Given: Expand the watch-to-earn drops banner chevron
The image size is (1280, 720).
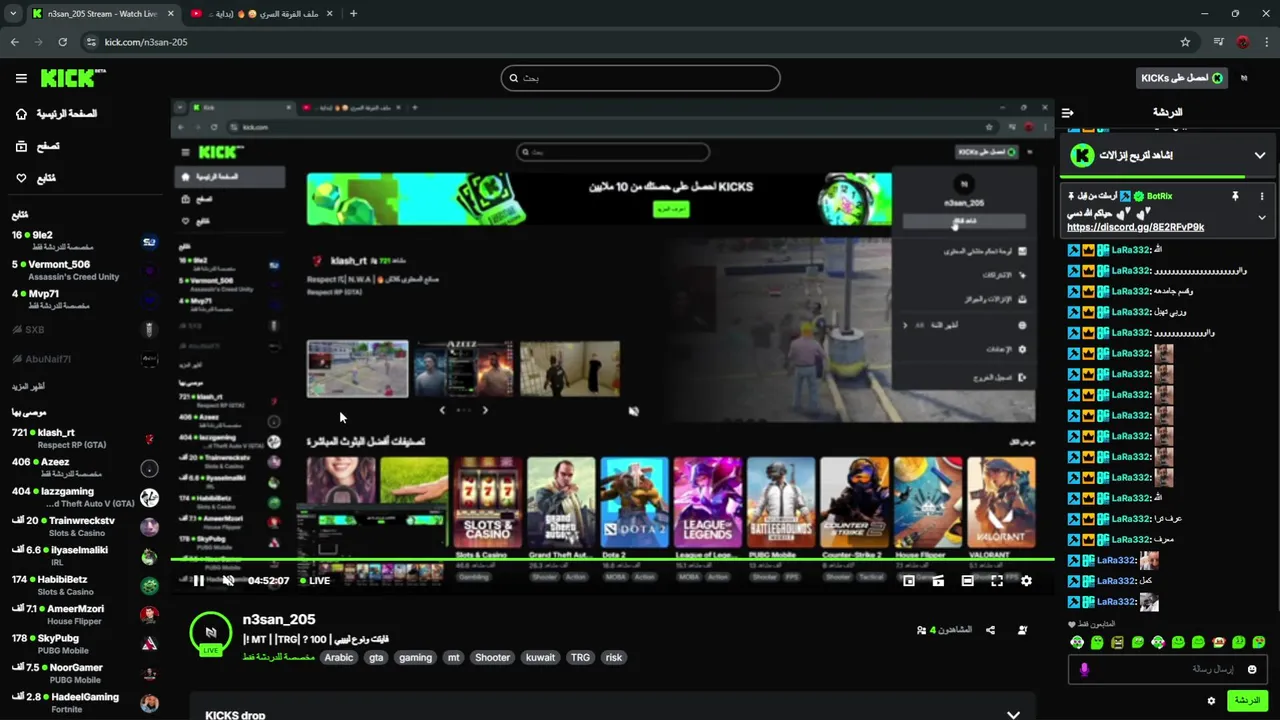Looking at the screenshot, I should (x=1260, y=155).
